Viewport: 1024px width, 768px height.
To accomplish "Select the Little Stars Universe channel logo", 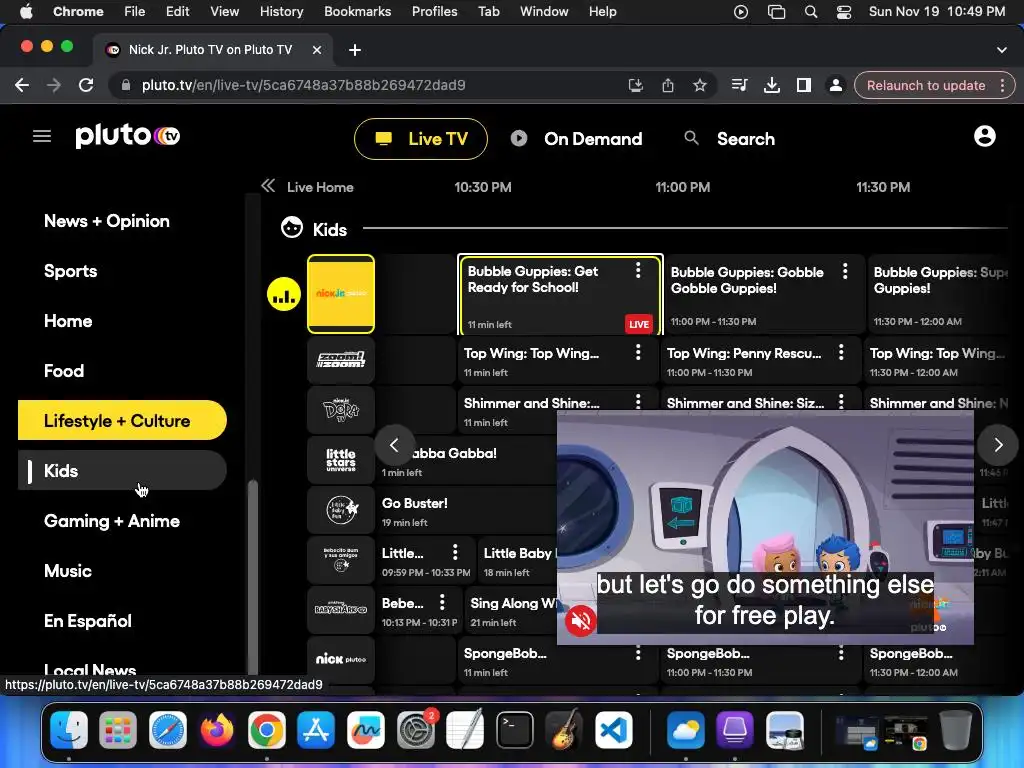I will point(341,460).
